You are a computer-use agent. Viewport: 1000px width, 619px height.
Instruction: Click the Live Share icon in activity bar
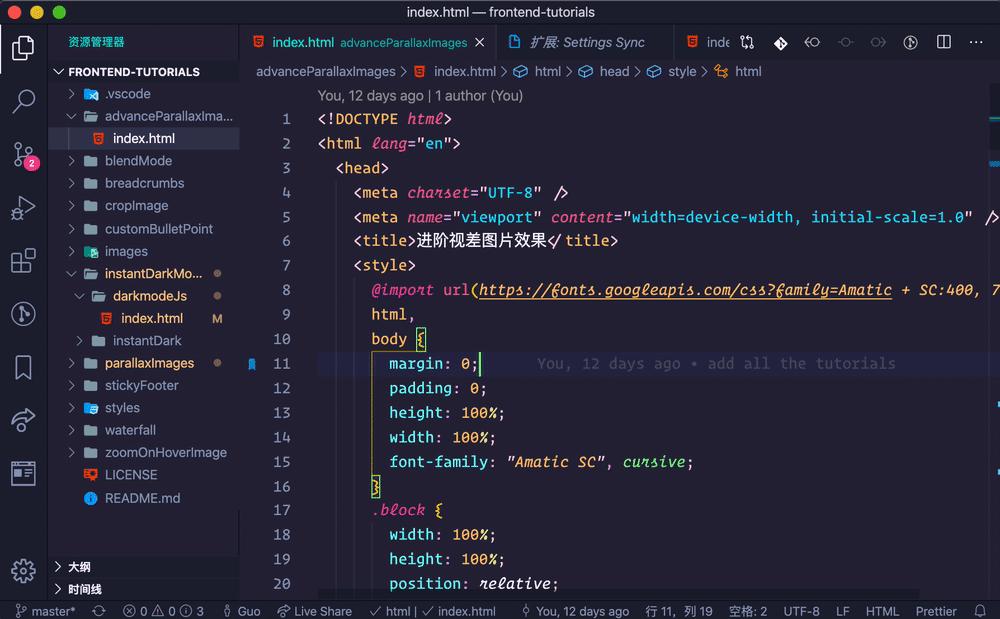(24, 420)
